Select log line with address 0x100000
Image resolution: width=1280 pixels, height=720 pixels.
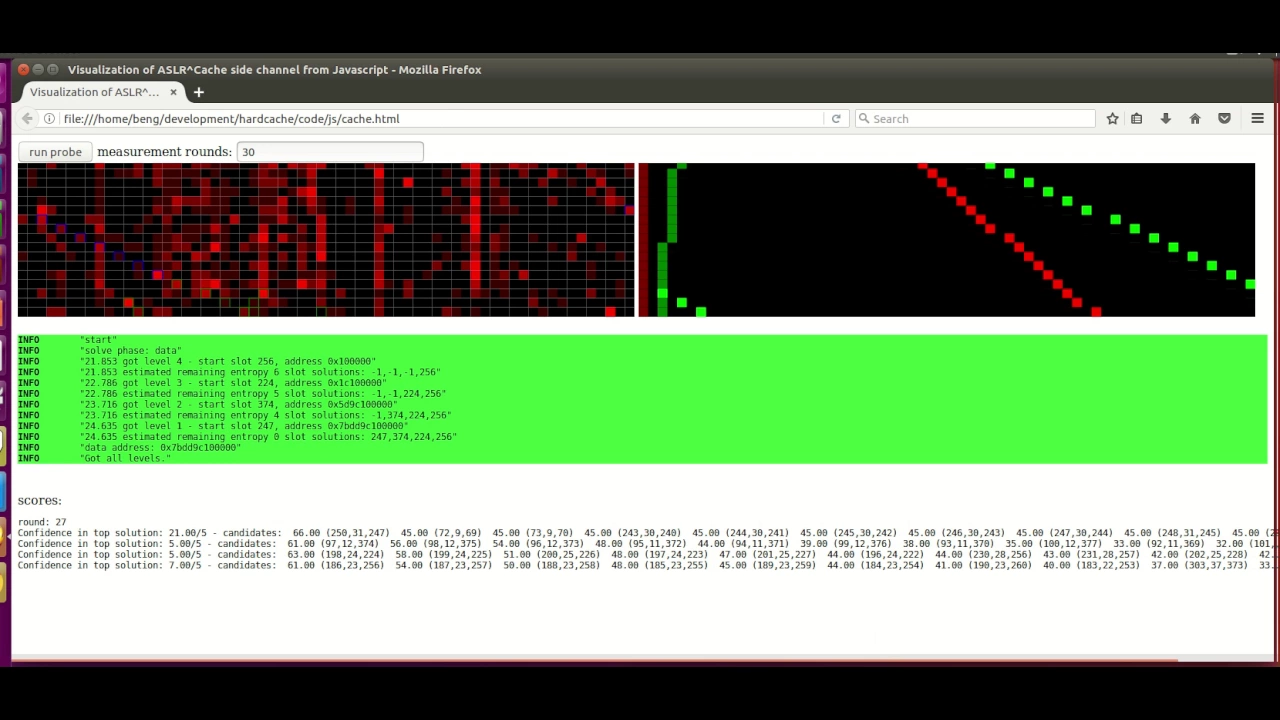pyautogui.click(x=642, y=361)
